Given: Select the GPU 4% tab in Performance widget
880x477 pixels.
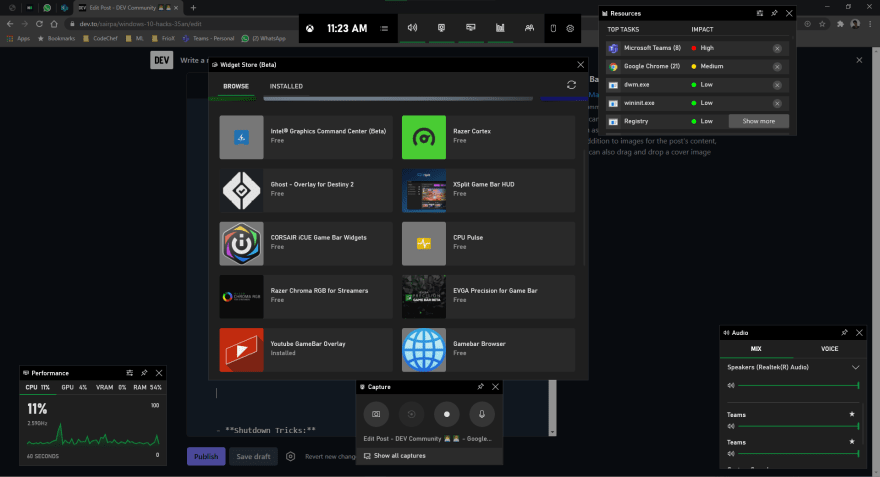Looking at the screenshot, I should point(74,388).
